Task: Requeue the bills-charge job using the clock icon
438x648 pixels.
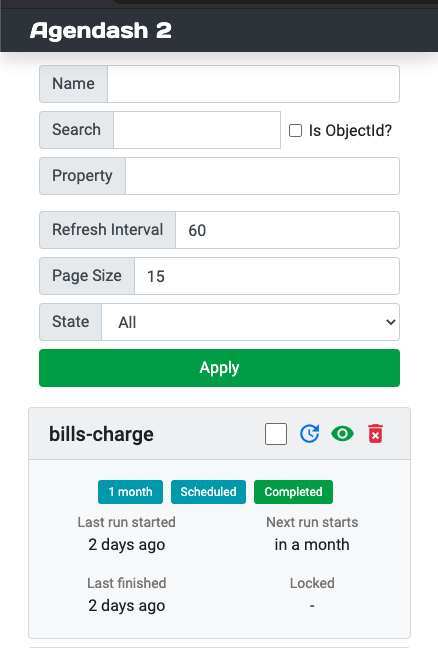Action: (309, 434)
